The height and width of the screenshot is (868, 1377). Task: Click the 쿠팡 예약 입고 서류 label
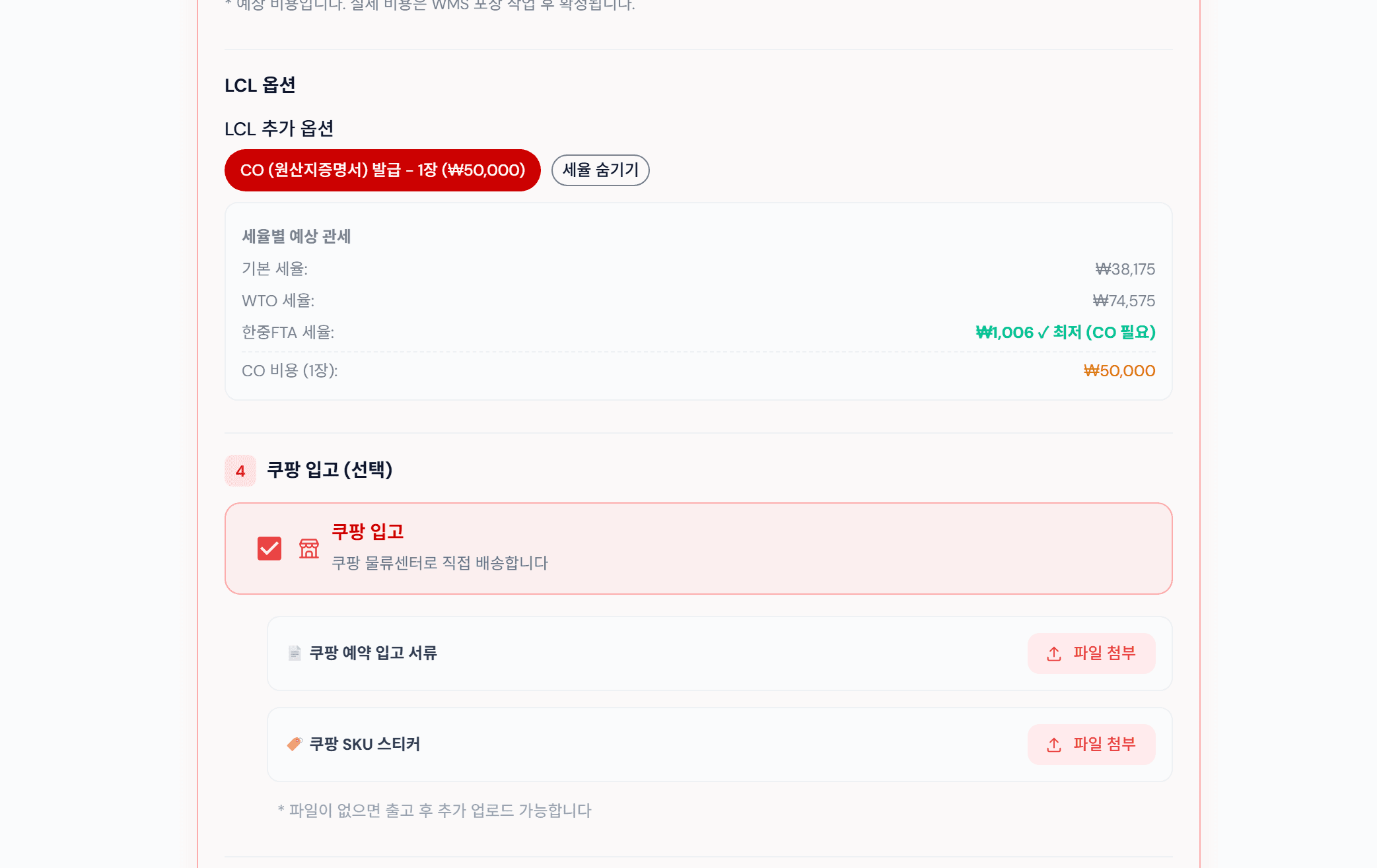point(373,653)
